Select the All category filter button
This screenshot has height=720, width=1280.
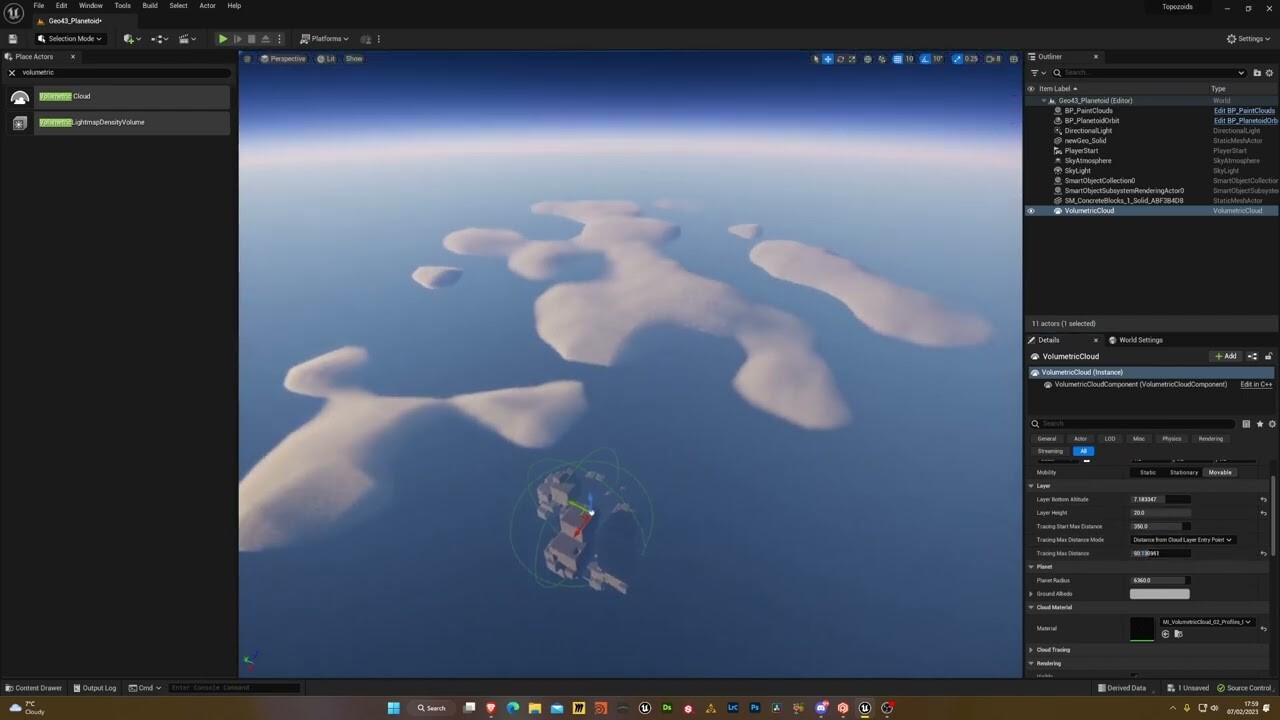coord(1083,451)
